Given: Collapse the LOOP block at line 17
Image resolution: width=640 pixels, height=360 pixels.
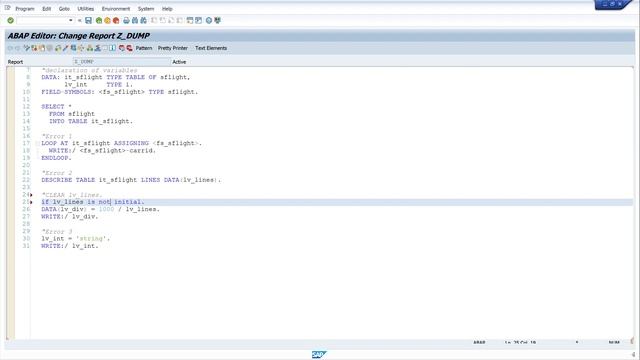Looking at the screenshot, I should (37, 143).
